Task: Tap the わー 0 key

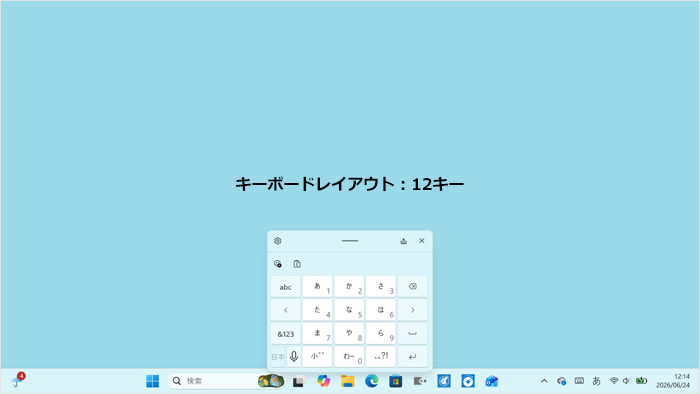Action: 349,357
